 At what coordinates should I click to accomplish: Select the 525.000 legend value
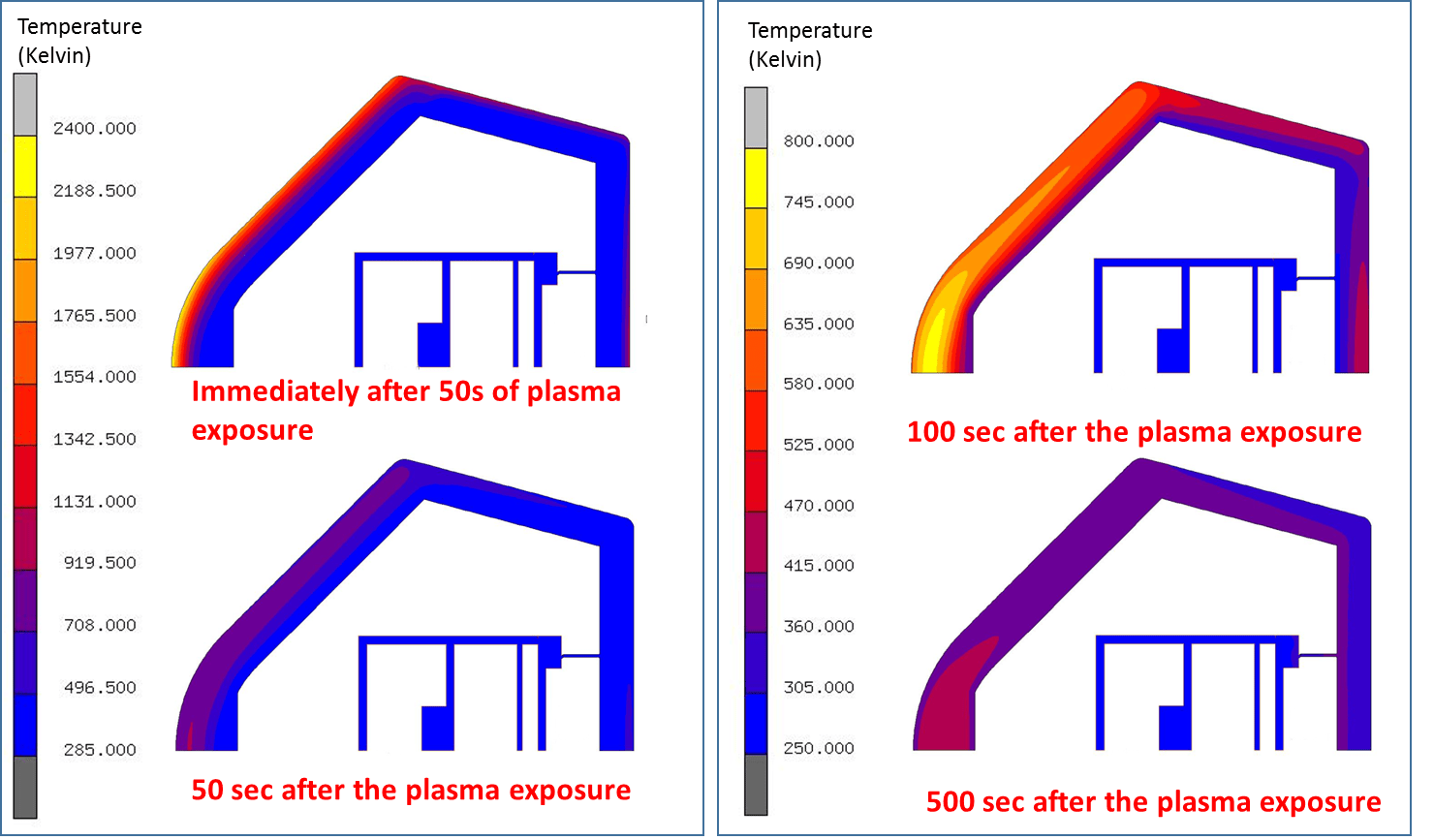pyautogui.click(x=819, y=445)
